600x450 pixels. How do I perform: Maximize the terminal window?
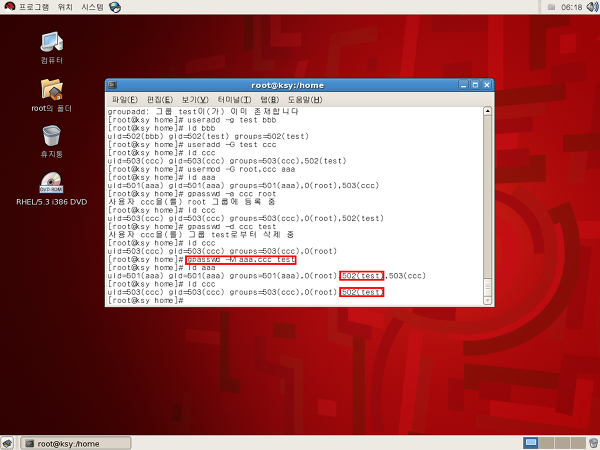pos(475,85)
